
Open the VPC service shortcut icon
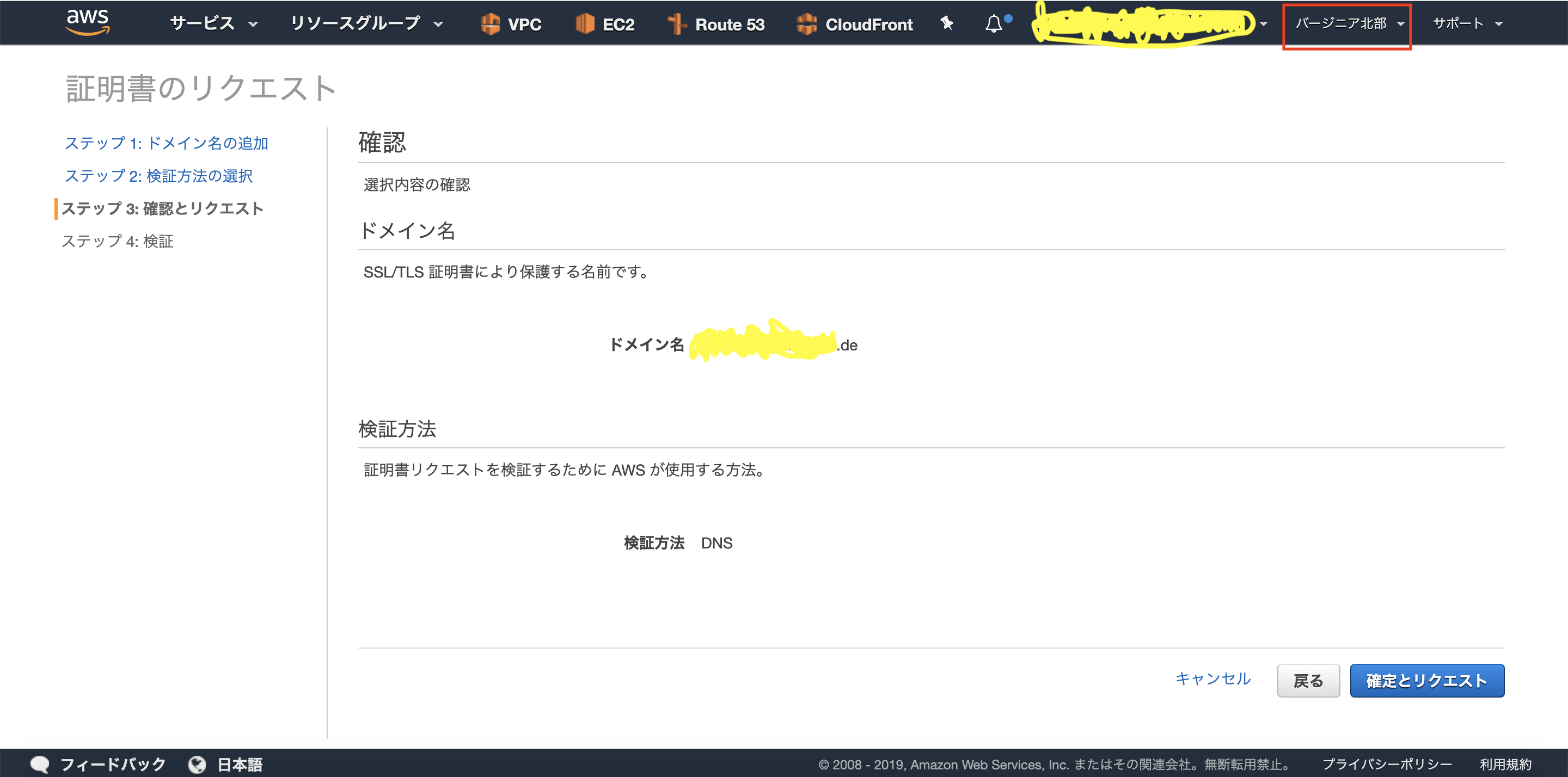pyautogui.click(x=490, y=24)
